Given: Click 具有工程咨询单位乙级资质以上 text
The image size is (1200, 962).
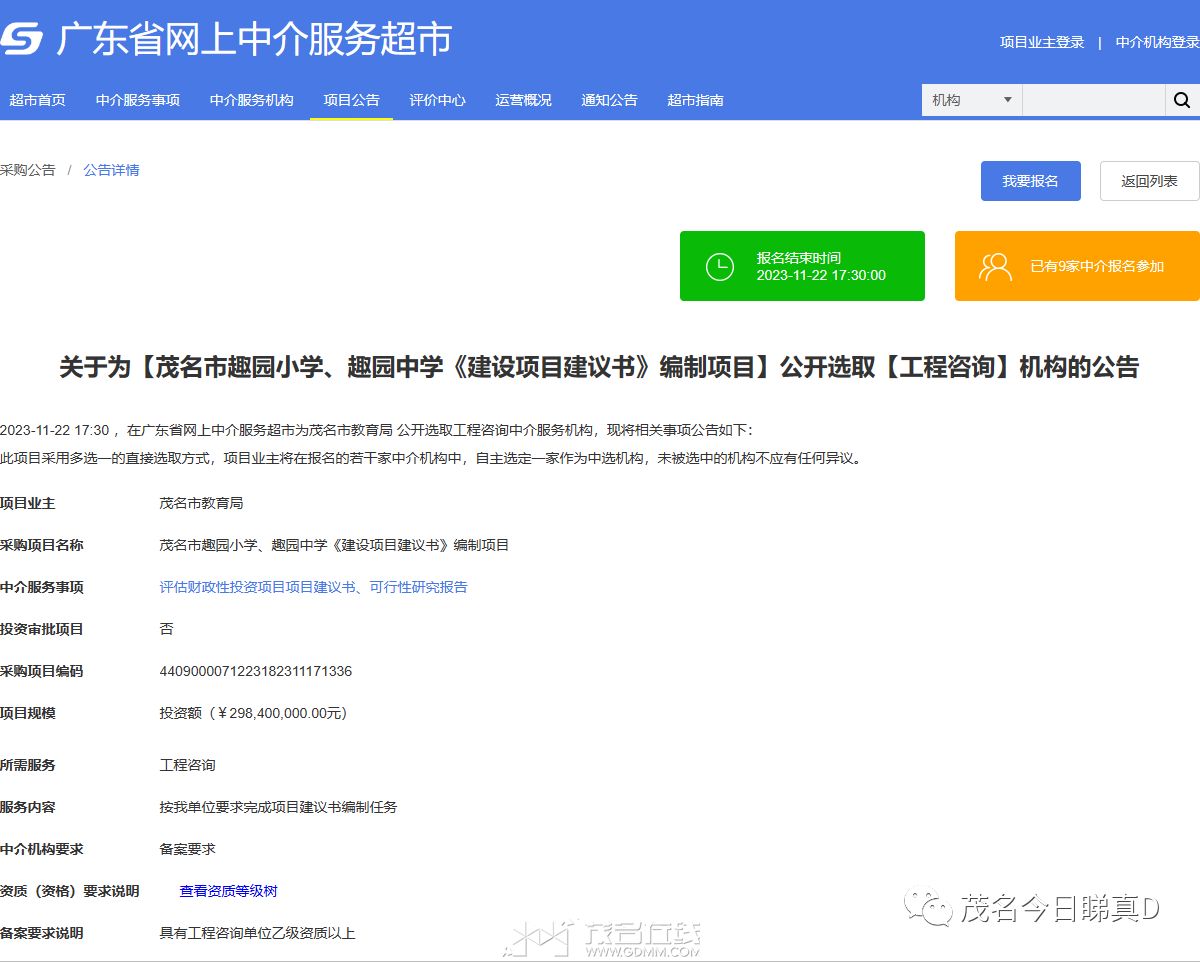Looking at the screenshot, I should tap(257, 933).
